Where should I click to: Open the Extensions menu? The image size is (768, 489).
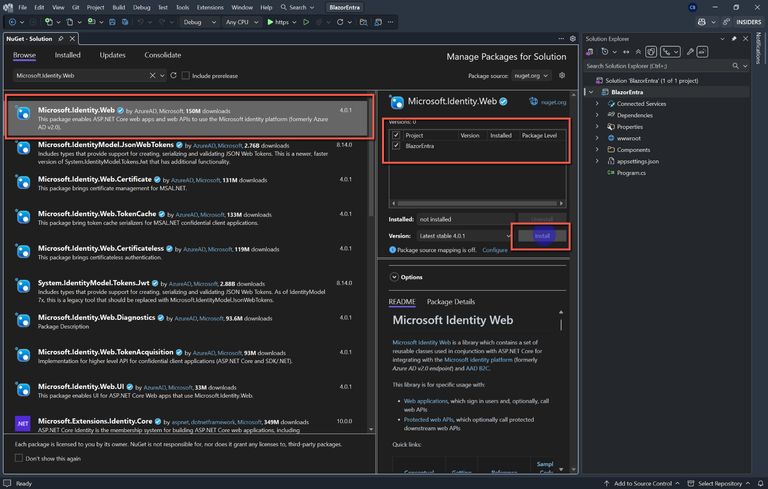[x=211, y=7]
